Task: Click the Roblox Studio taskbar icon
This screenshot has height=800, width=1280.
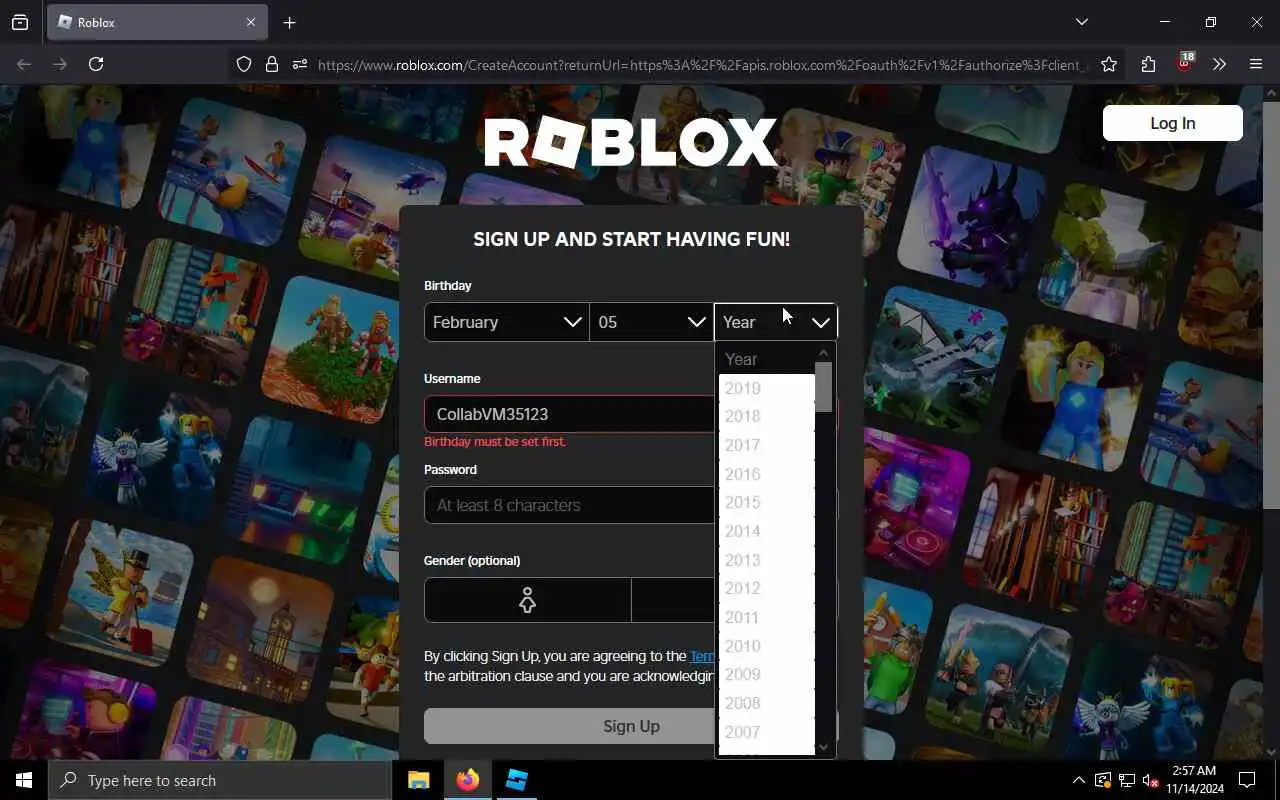Action: pyautogui.click(x=516, y=780)
